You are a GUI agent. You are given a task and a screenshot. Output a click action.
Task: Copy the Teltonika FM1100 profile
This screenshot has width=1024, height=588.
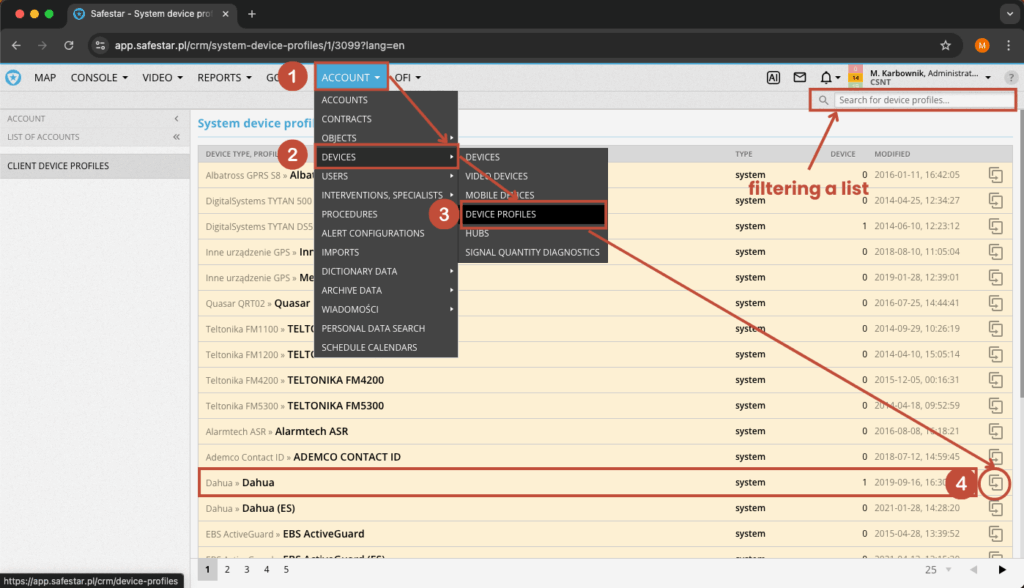coord(995,329)
